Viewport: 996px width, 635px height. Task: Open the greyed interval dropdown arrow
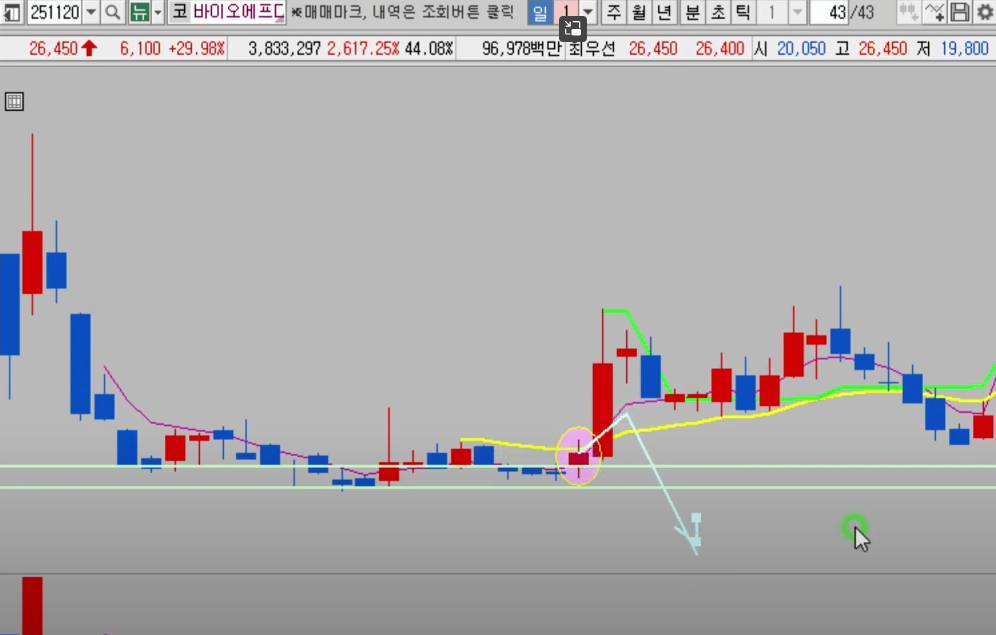[797, 12]
